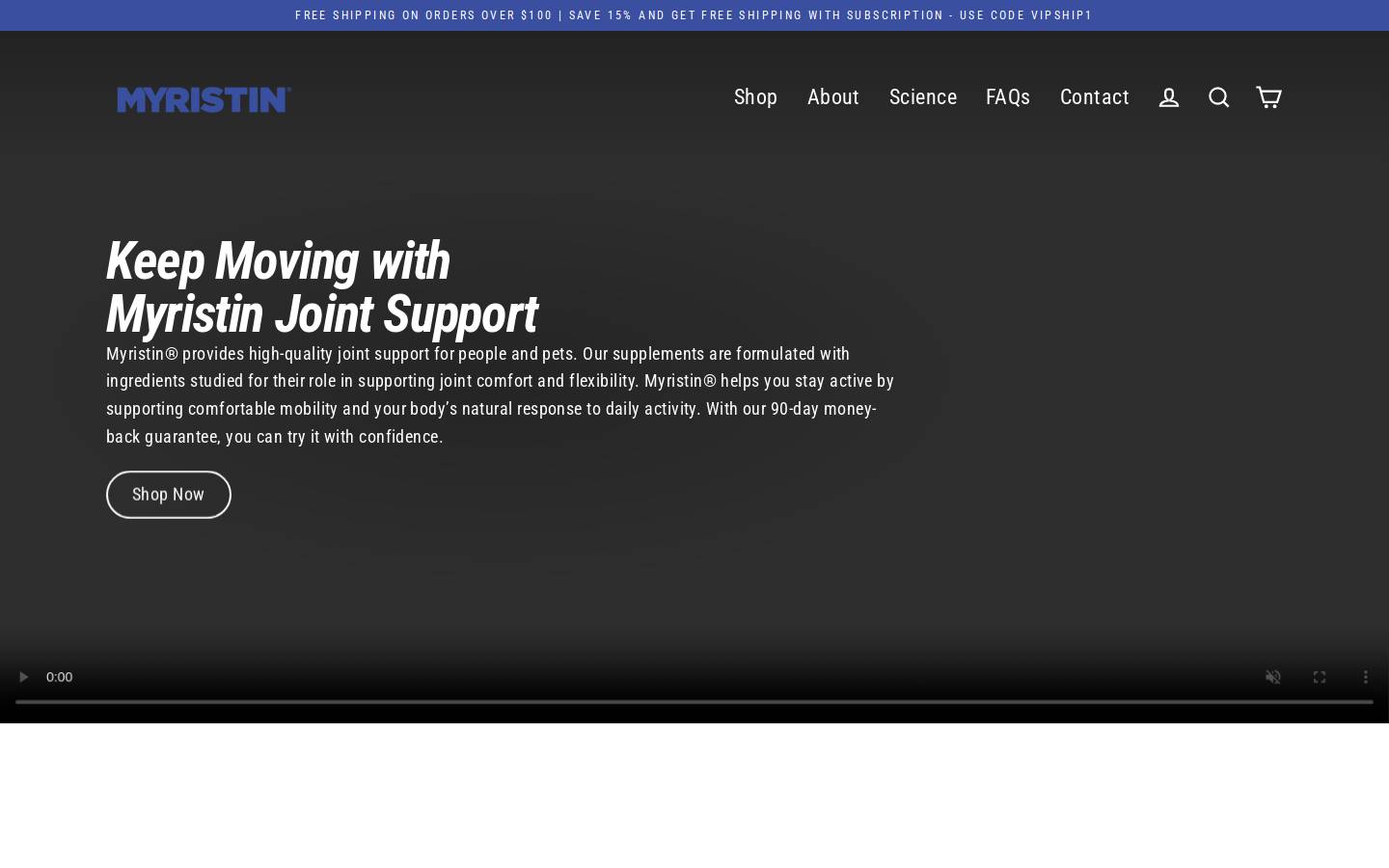Play the hero video
The height and width of the screenshot is (868, 1389).
pyautogui.click(x=23, y=677)
